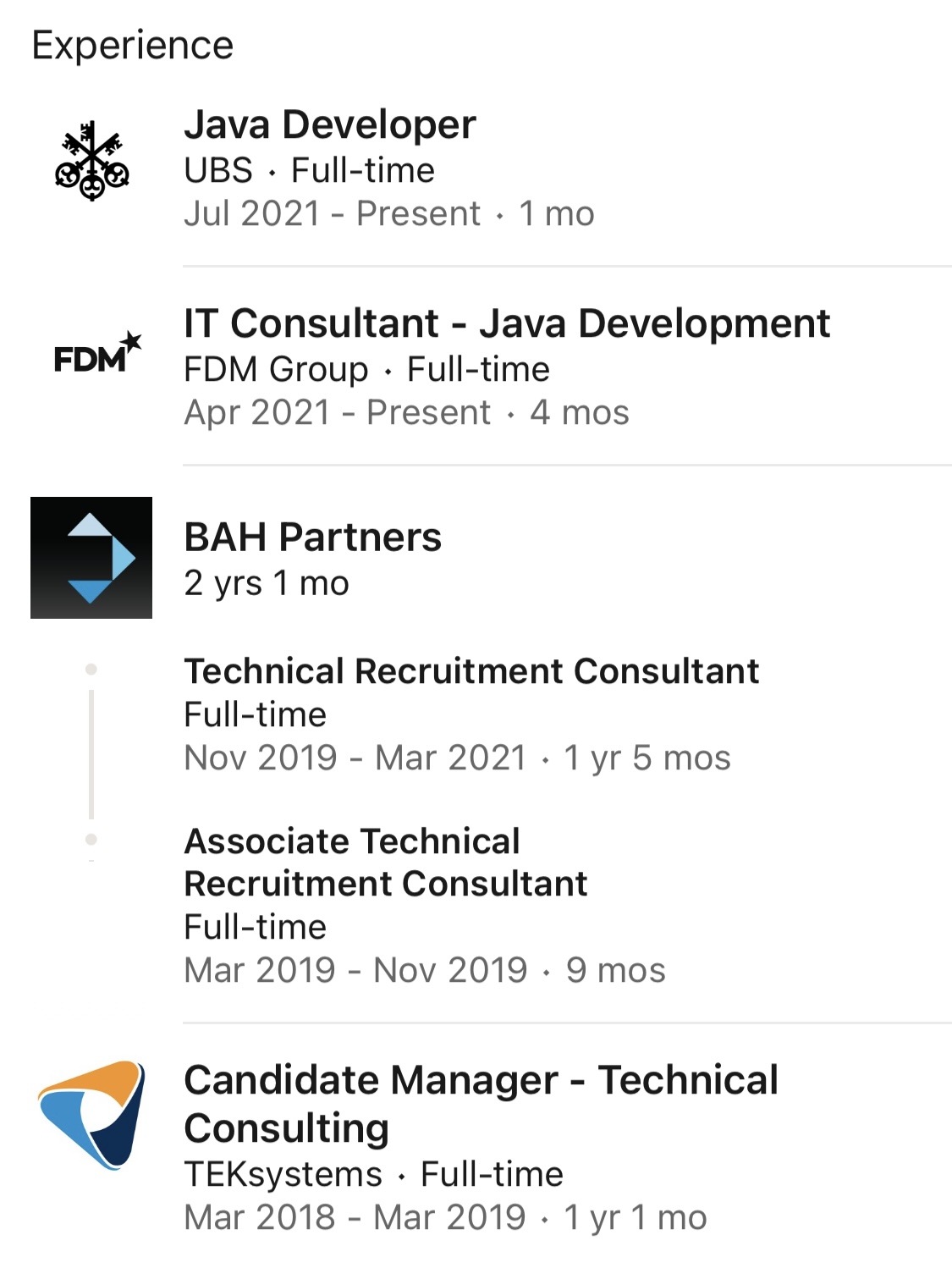952x1268 pixels.
Task: Tap BAH Partners 2 yrs 1 mo duration
Action: click(266, 583)
